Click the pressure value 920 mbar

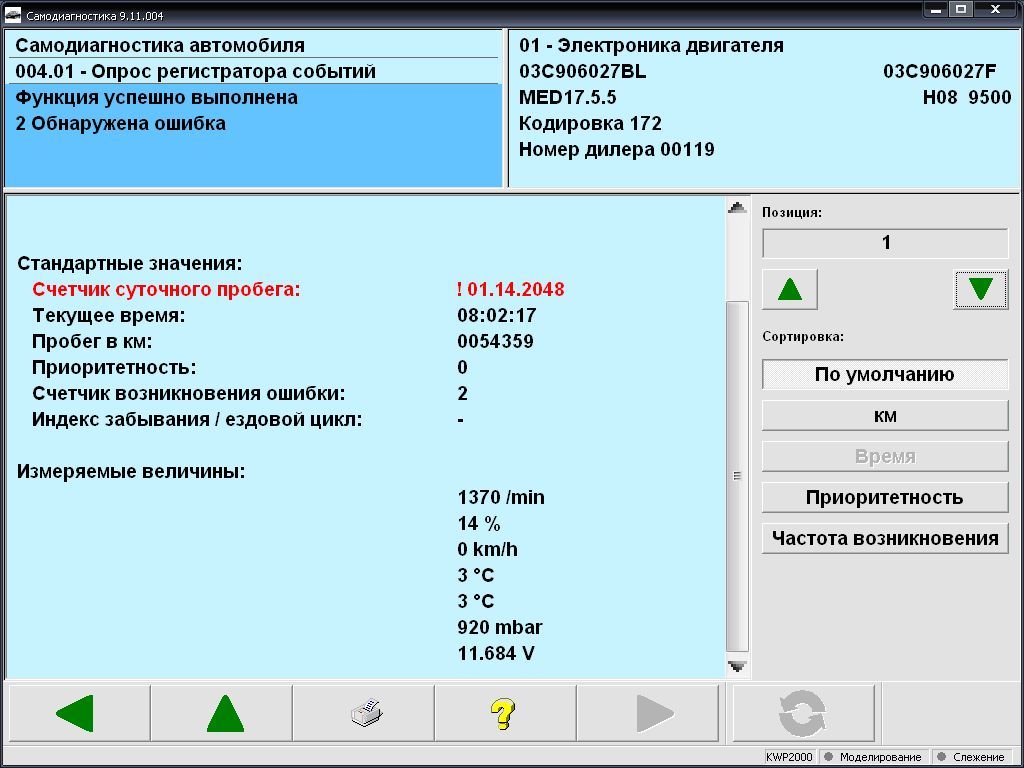click(x=500, y=628)
